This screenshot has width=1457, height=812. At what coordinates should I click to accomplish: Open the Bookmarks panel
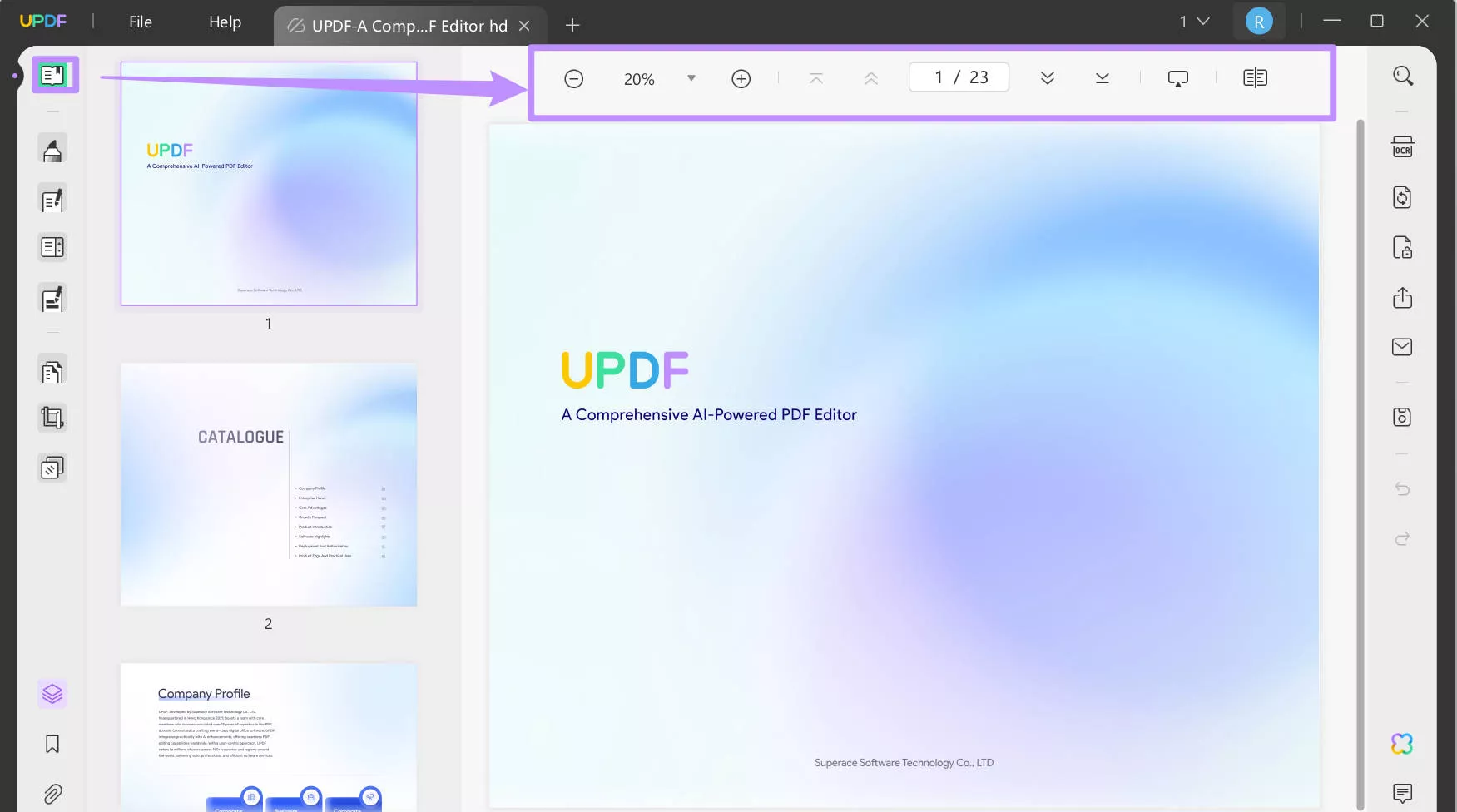pos(52,744)
